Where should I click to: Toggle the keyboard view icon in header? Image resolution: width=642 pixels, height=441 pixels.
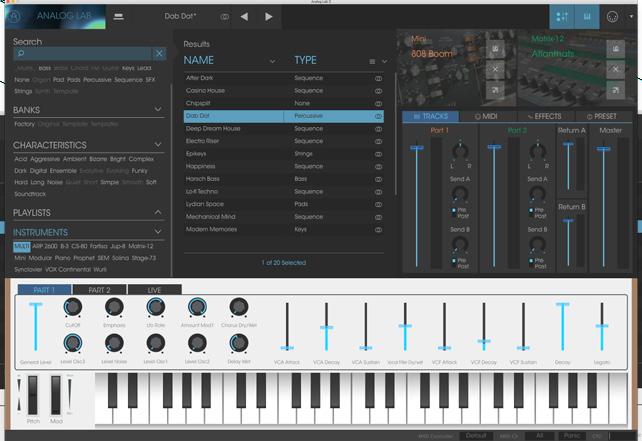coord(587,17)
